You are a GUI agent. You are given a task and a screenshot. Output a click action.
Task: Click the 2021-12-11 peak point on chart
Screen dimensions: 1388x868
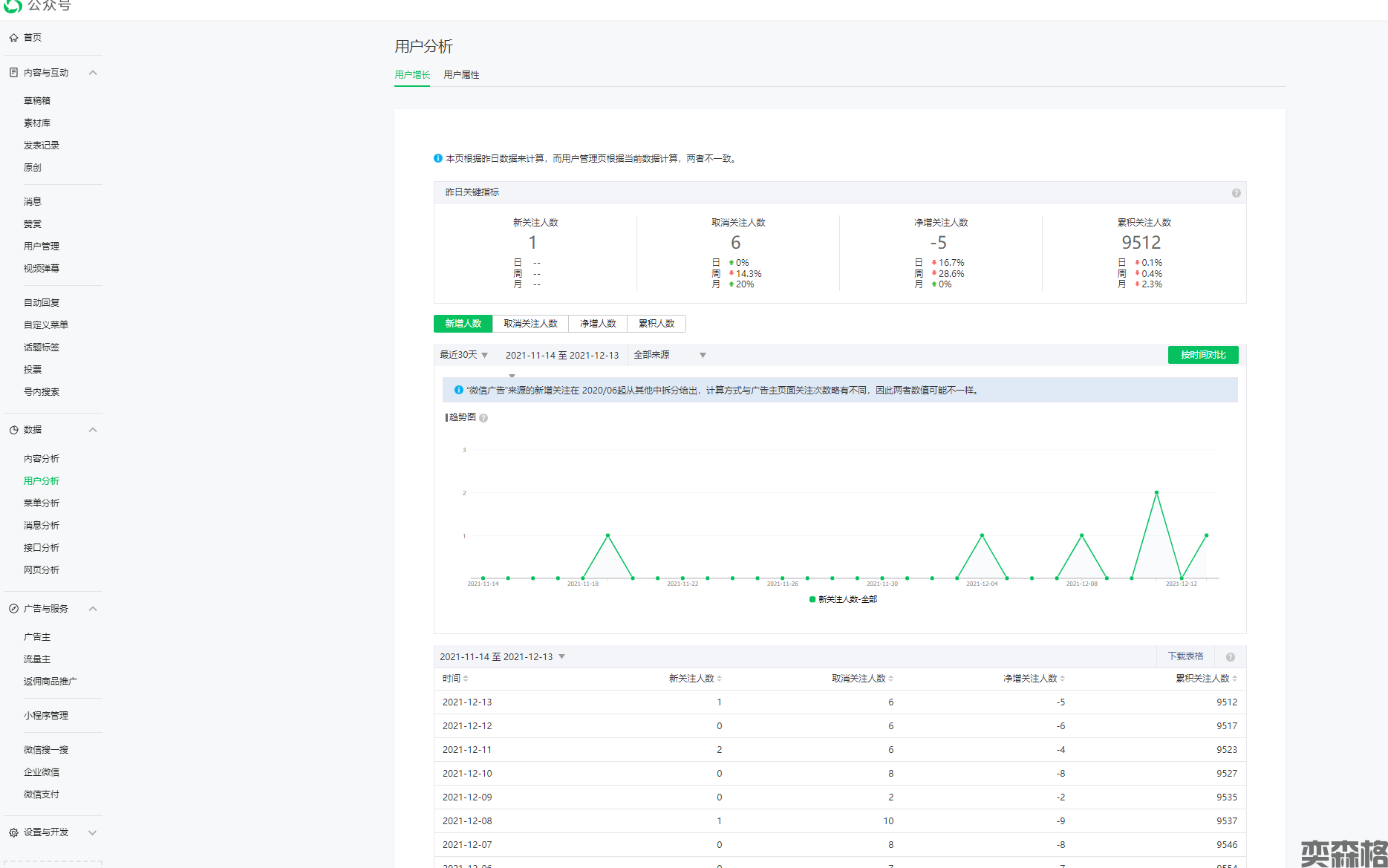pyautogui.click(x=1156, y=492)
